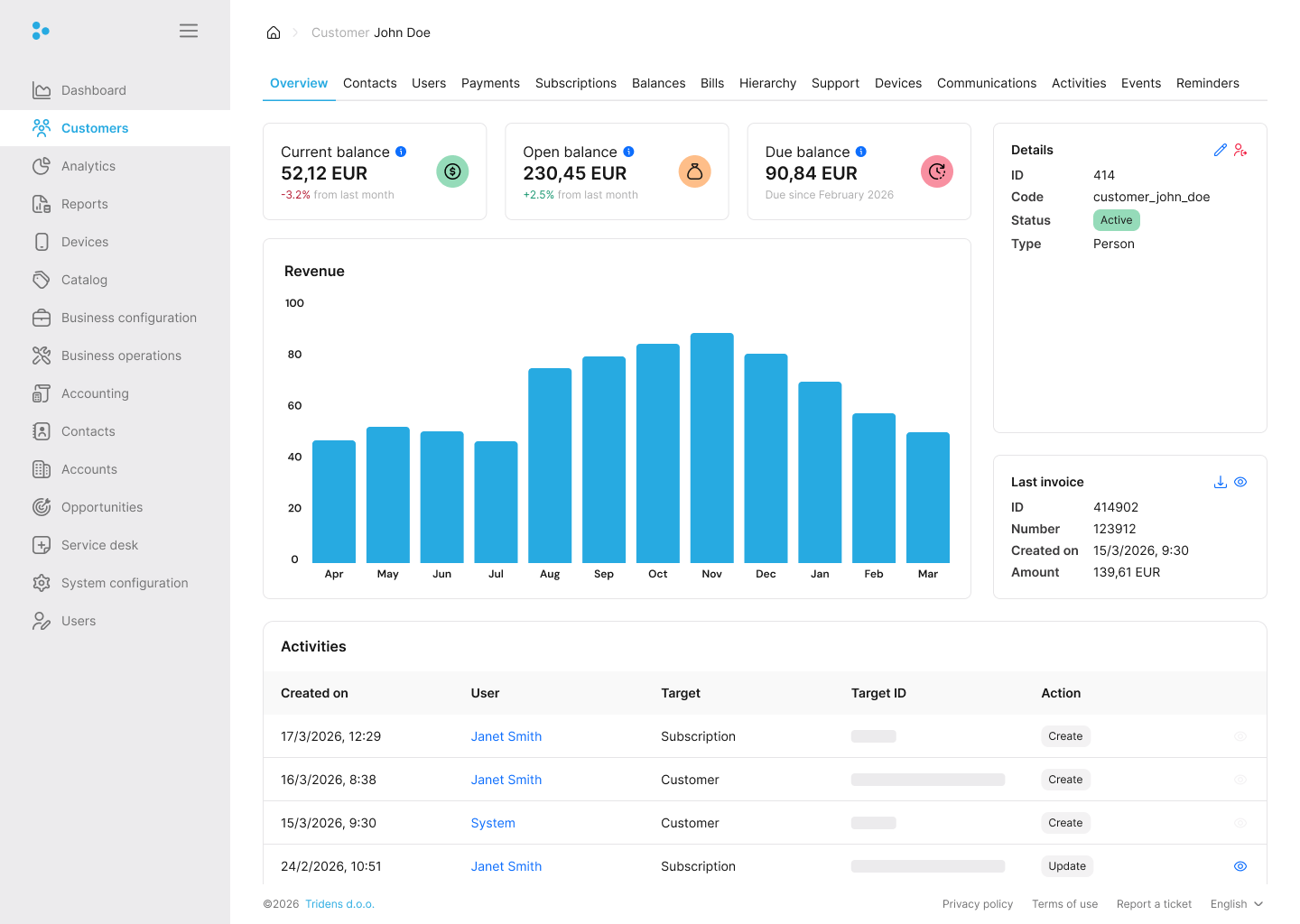This screenshot has height=924, width=1300.
Task: Open the Current balance info tooltip
Action: (x=400, y=151)
